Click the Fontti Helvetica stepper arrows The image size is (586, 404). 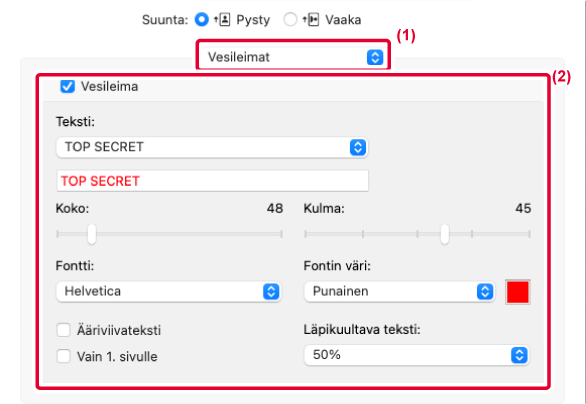coord(271,292)
